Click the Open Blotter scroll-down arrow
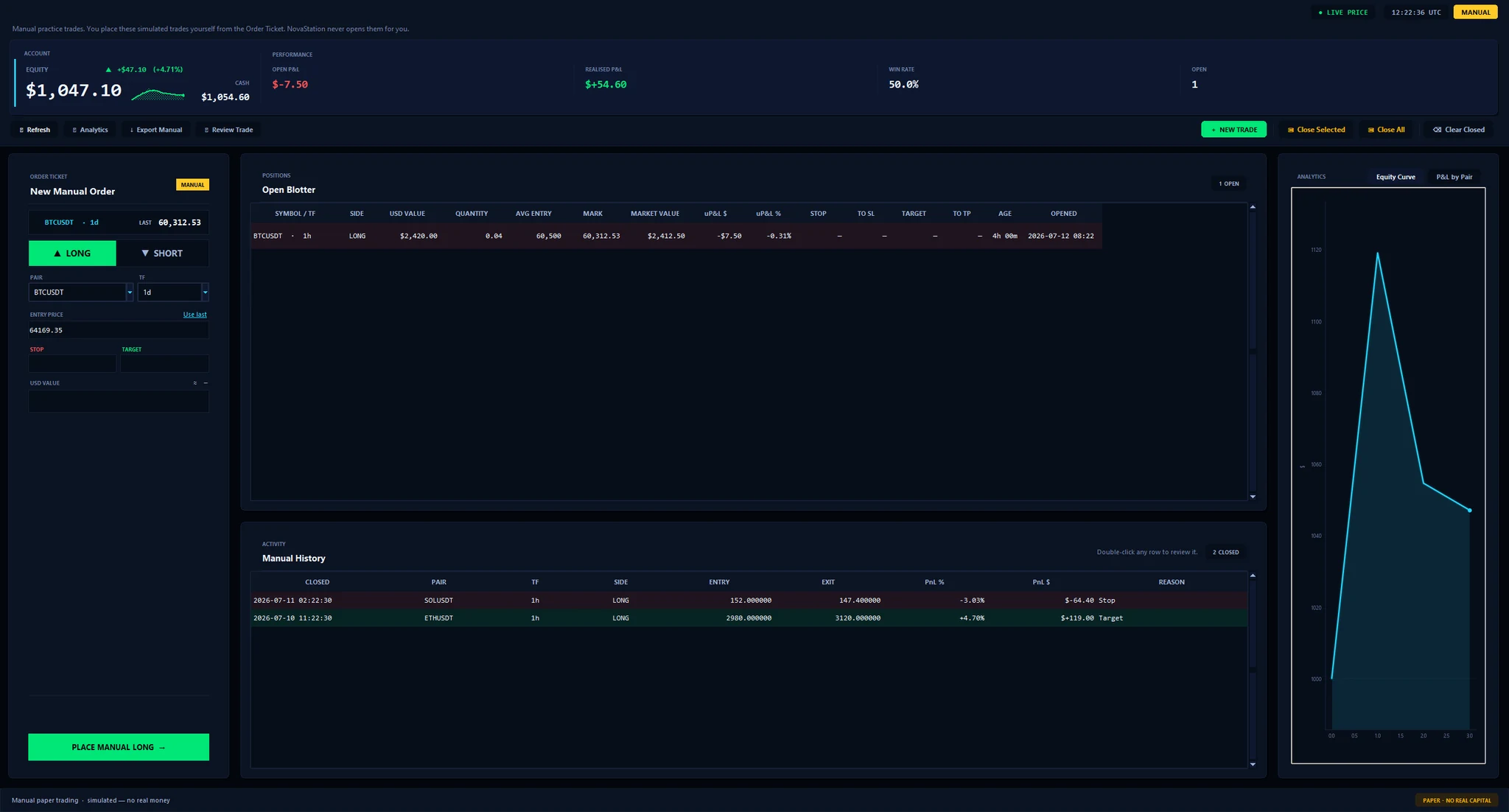1509x812 pixels. (1253, 497)
